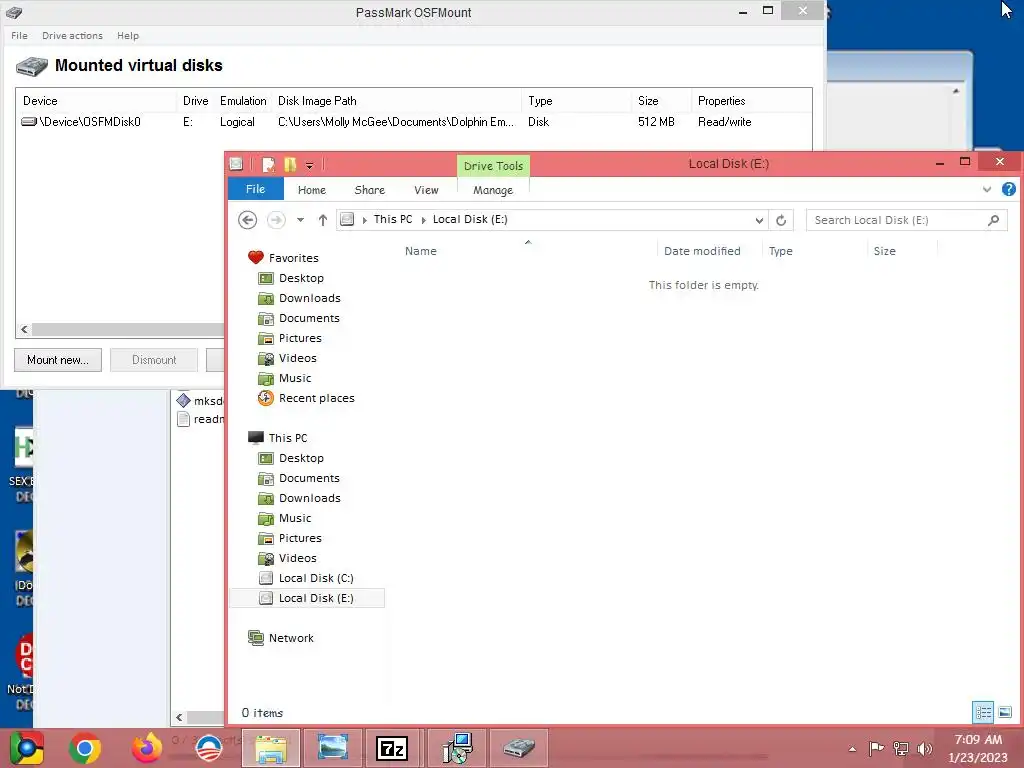
Task: Open Google Chrome from the taskbar
Action: (84, 748)
